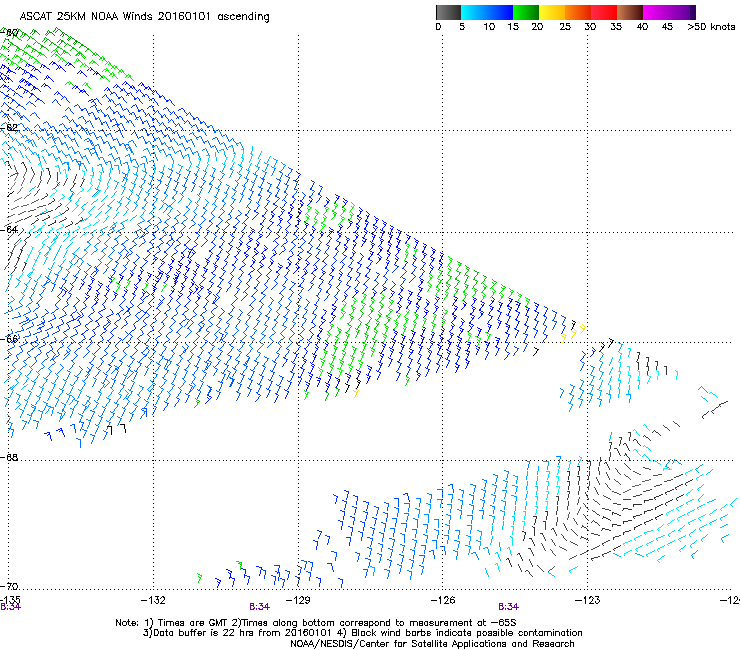The width and height of the screenshot is (740, 650).
Task: Select the yellow 20-25 knots colorbar segment
Action: [552, 12]
